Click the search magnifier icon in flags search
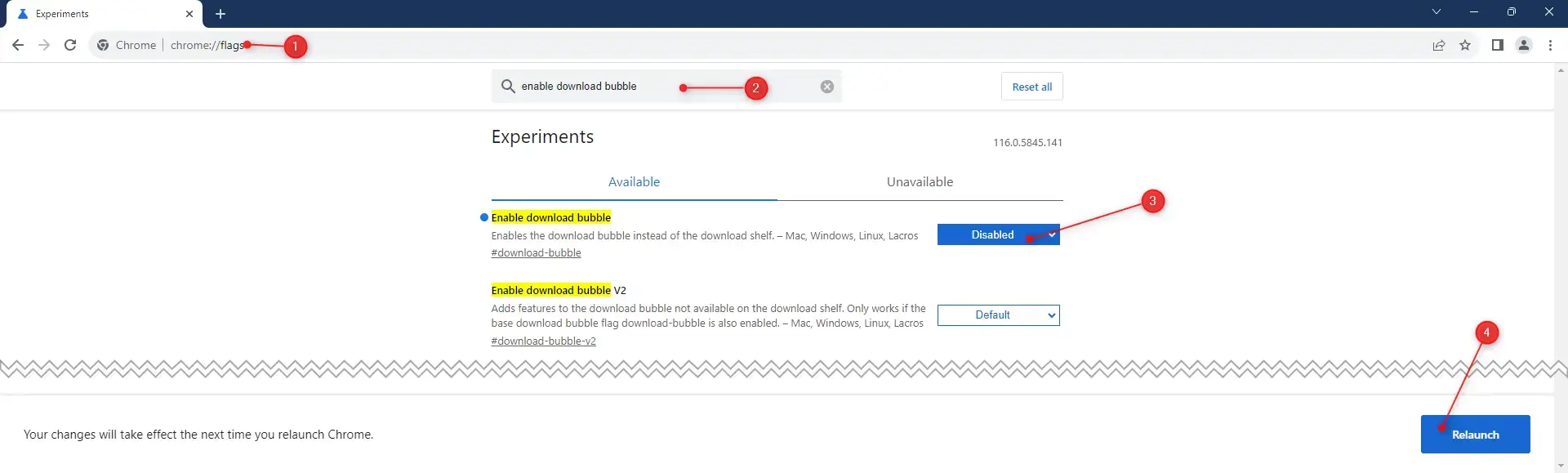Image resolution: width=1568 pixels, height=473 pixels. [x=508, y=86]
